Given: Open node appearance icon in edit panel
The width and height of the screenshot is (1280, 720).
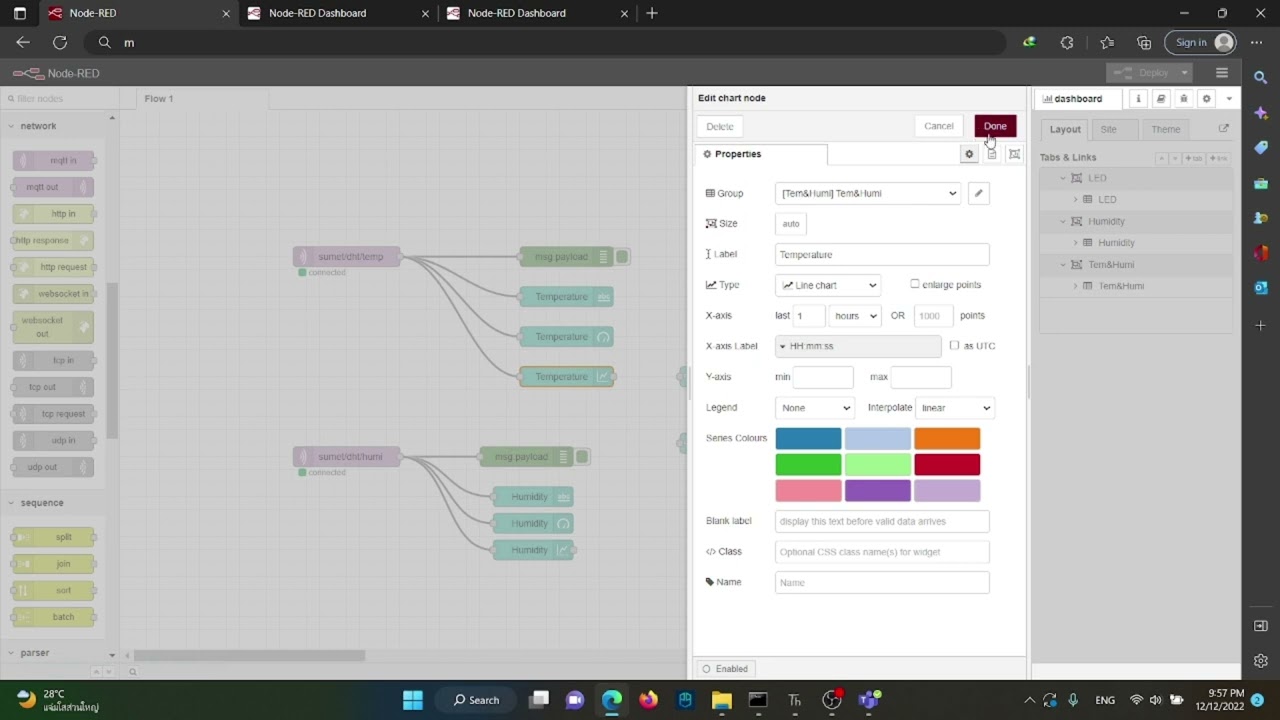Looking at the screenshot, I should click(1014, 154).
